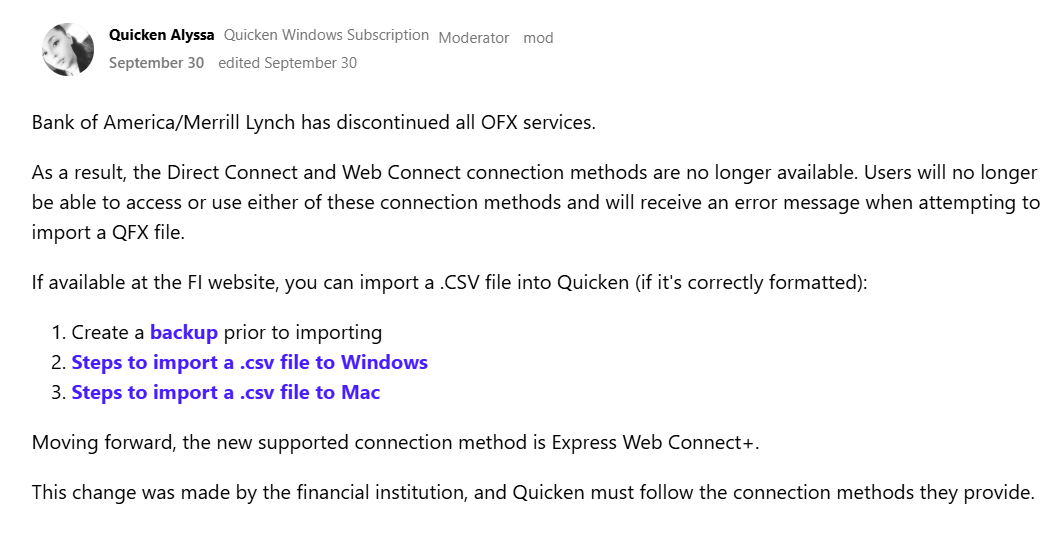The height and width of the screenshot is (535, 1062).
Task: Click the This change was made sentence
Action: (533, 492)
